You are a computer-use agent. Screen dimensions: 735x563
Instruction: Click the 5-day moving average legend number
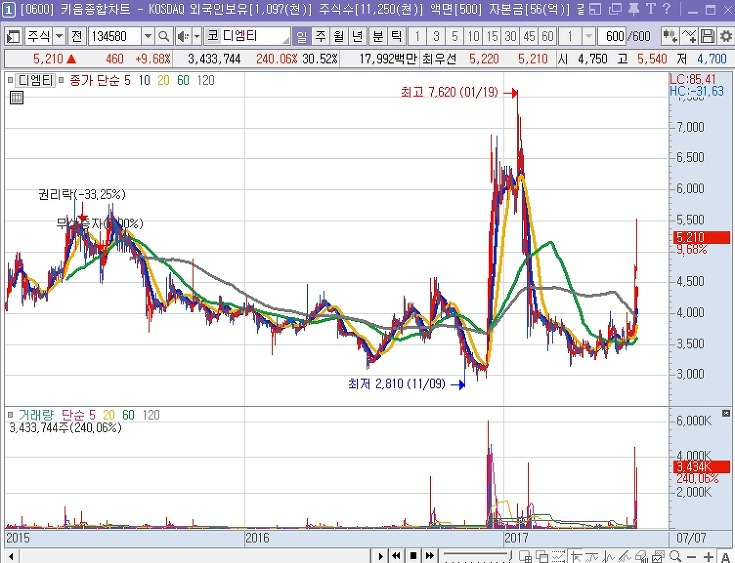coord(128,81)
